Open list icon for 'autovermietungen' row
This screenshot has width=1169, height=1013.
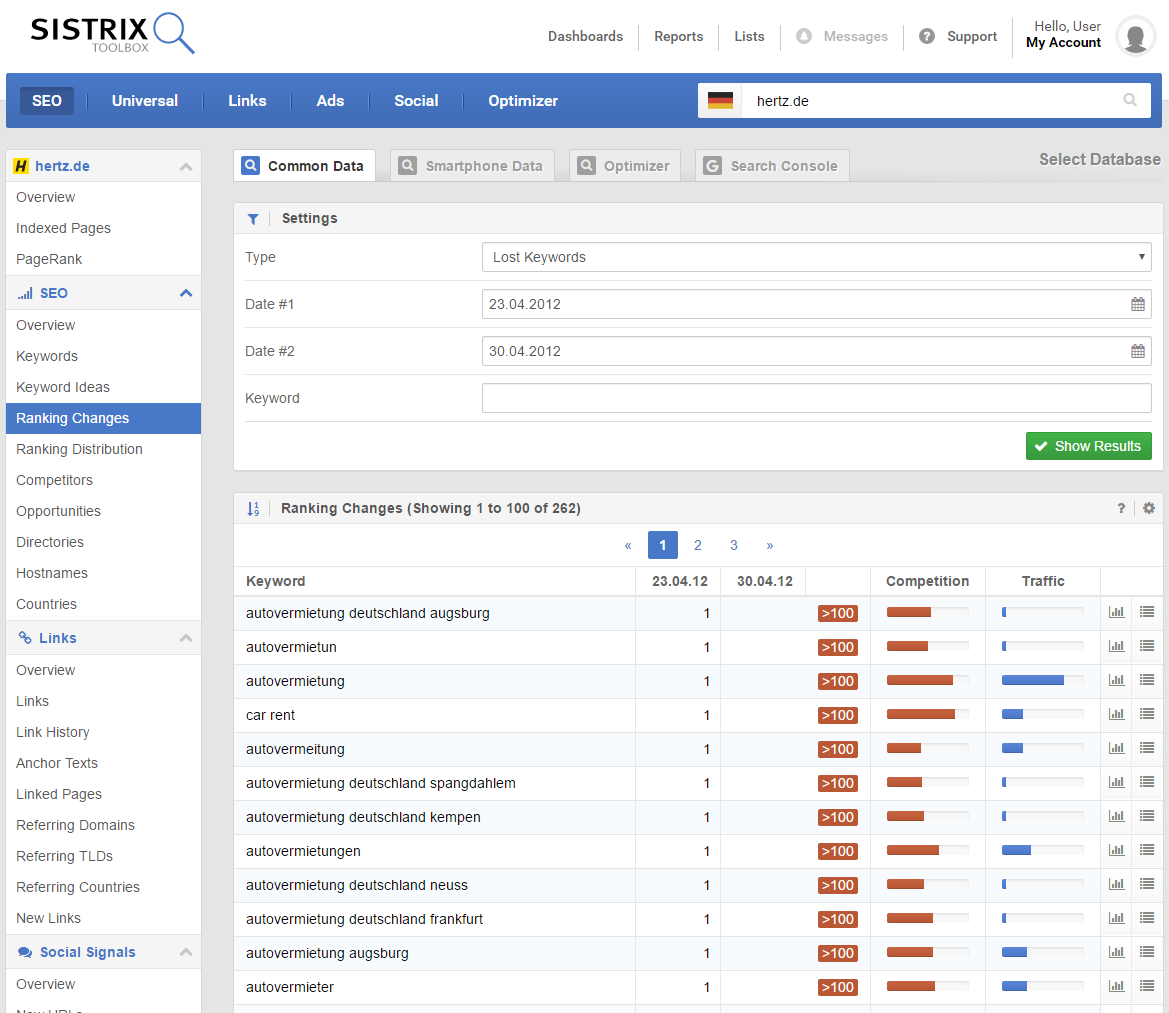click(x=1147, y=851)
